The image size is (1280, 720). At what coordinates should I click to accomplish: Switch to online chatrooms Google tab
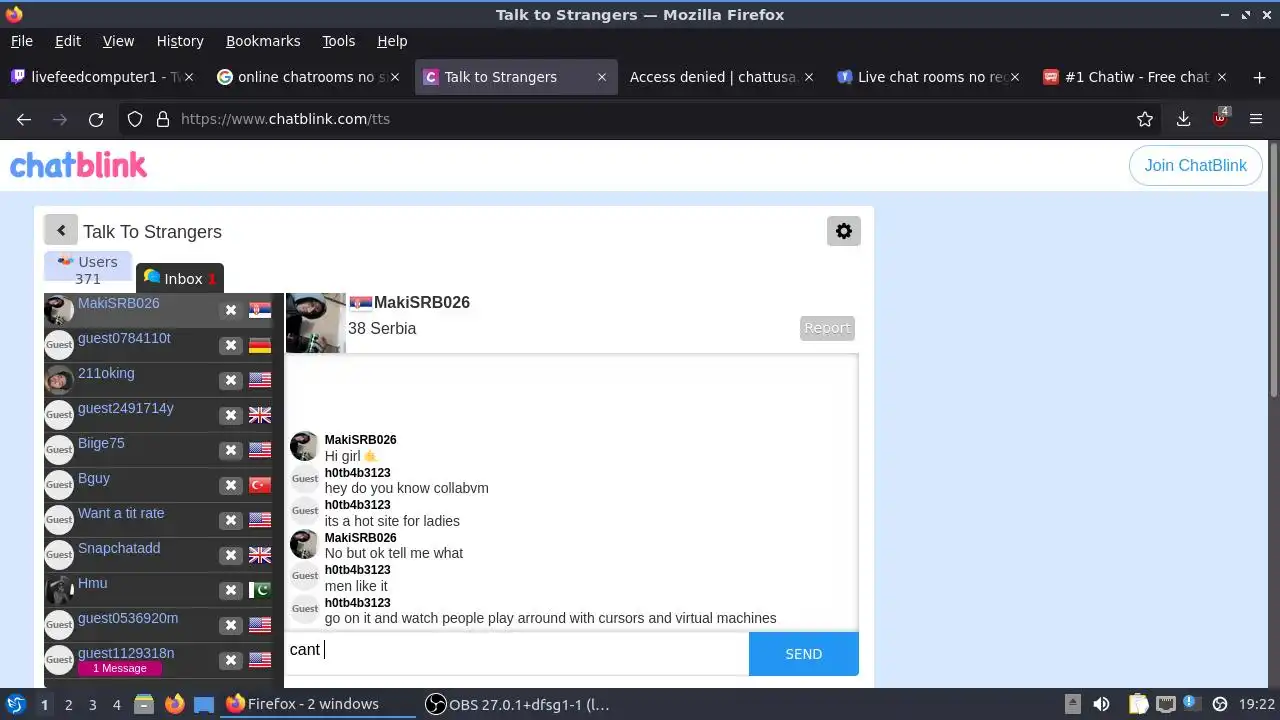point(306,77)
